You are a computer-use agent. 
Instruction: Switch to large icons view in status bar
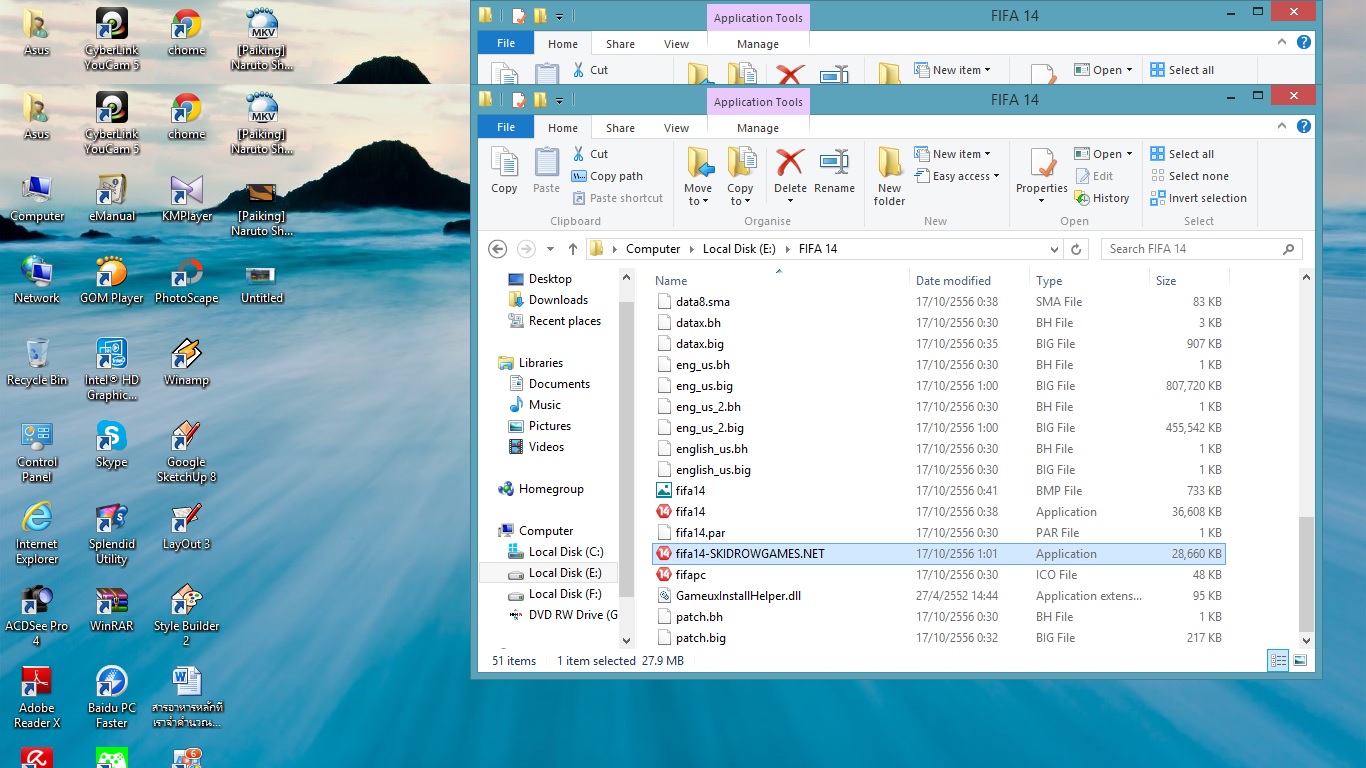click(x=1300, y=660)
